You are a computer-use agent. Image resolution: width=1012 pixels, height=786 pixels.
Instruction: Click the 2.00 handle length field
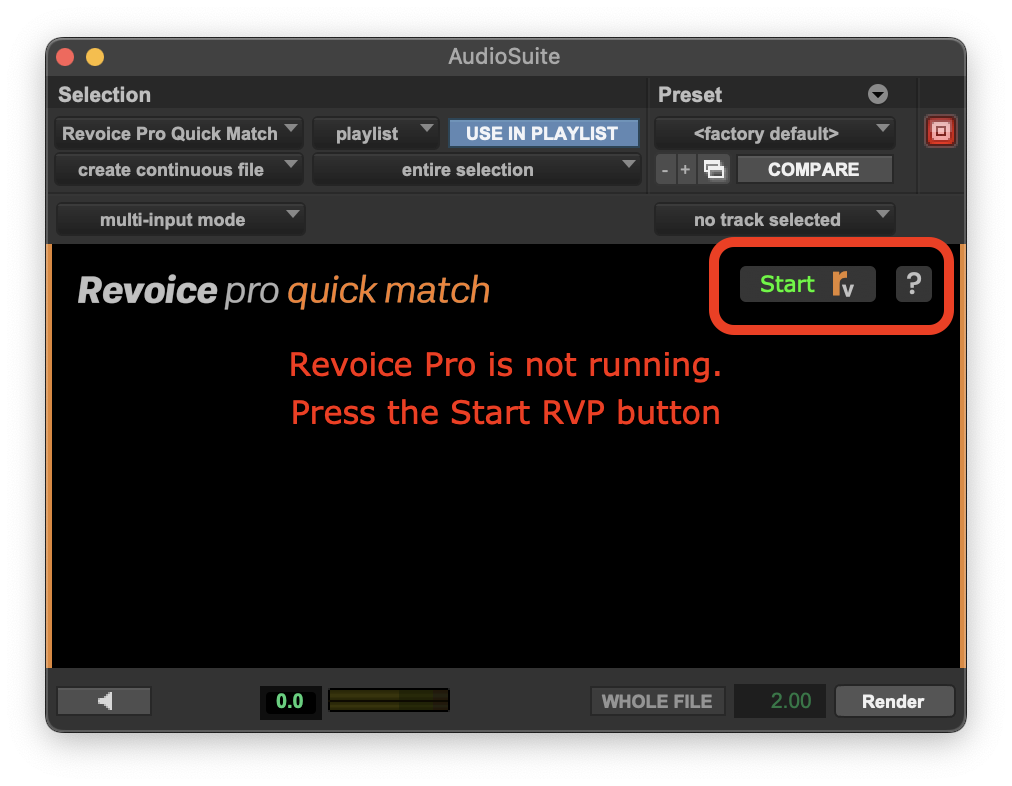coord(781,701)
